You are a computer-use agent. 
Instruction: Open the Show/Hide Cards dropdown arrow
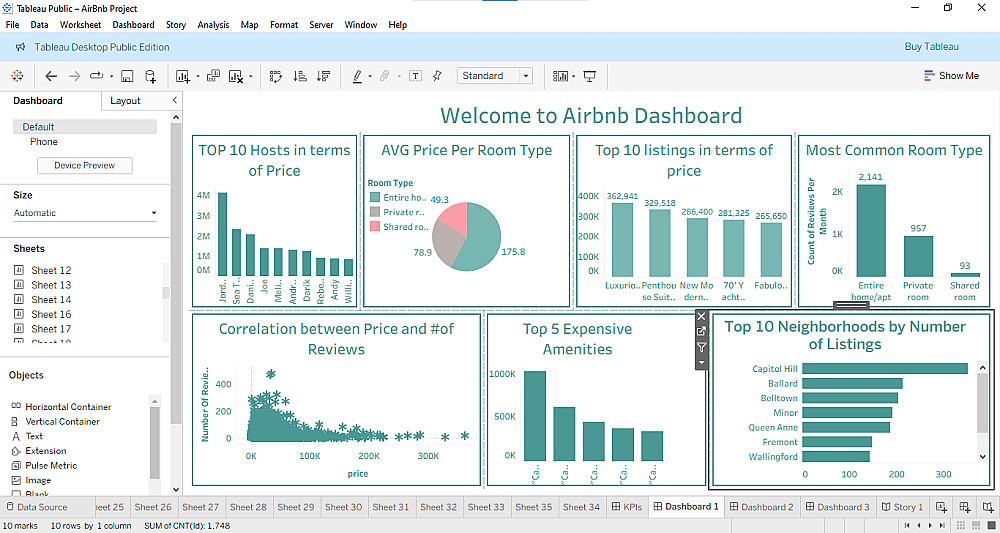pyautogui.click(x=574, y=77)
